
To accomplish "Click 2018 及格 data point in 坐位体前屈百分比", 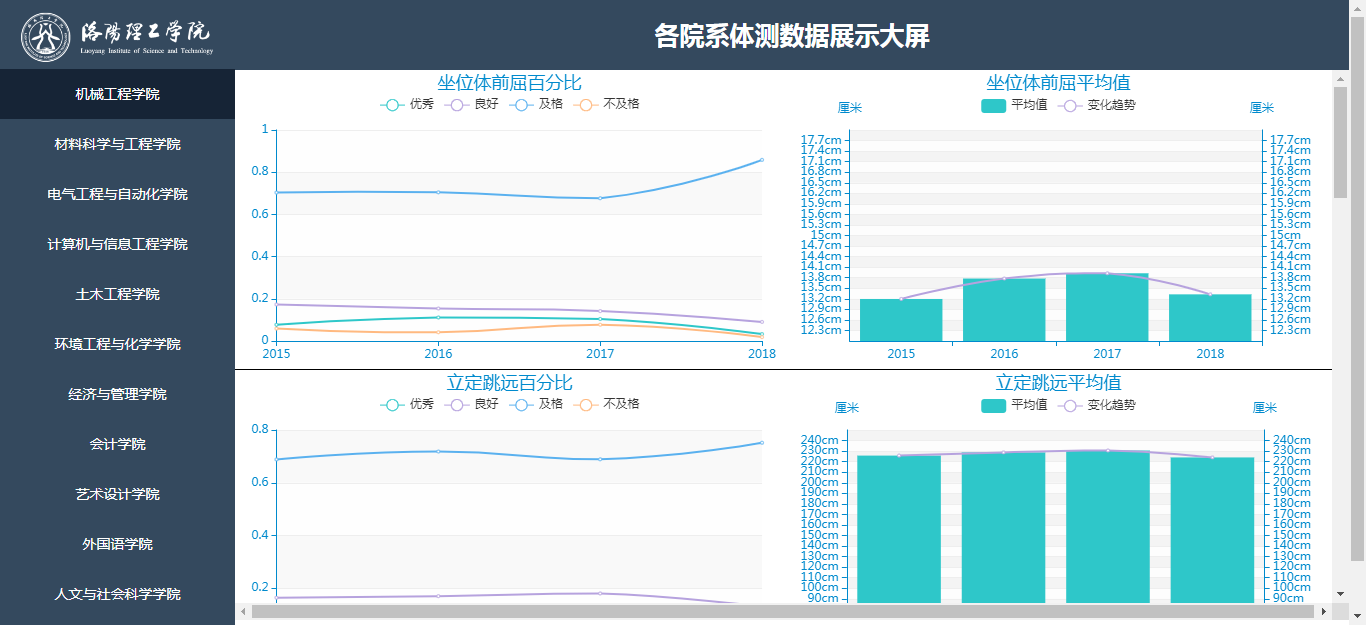I will coord(762,160).
